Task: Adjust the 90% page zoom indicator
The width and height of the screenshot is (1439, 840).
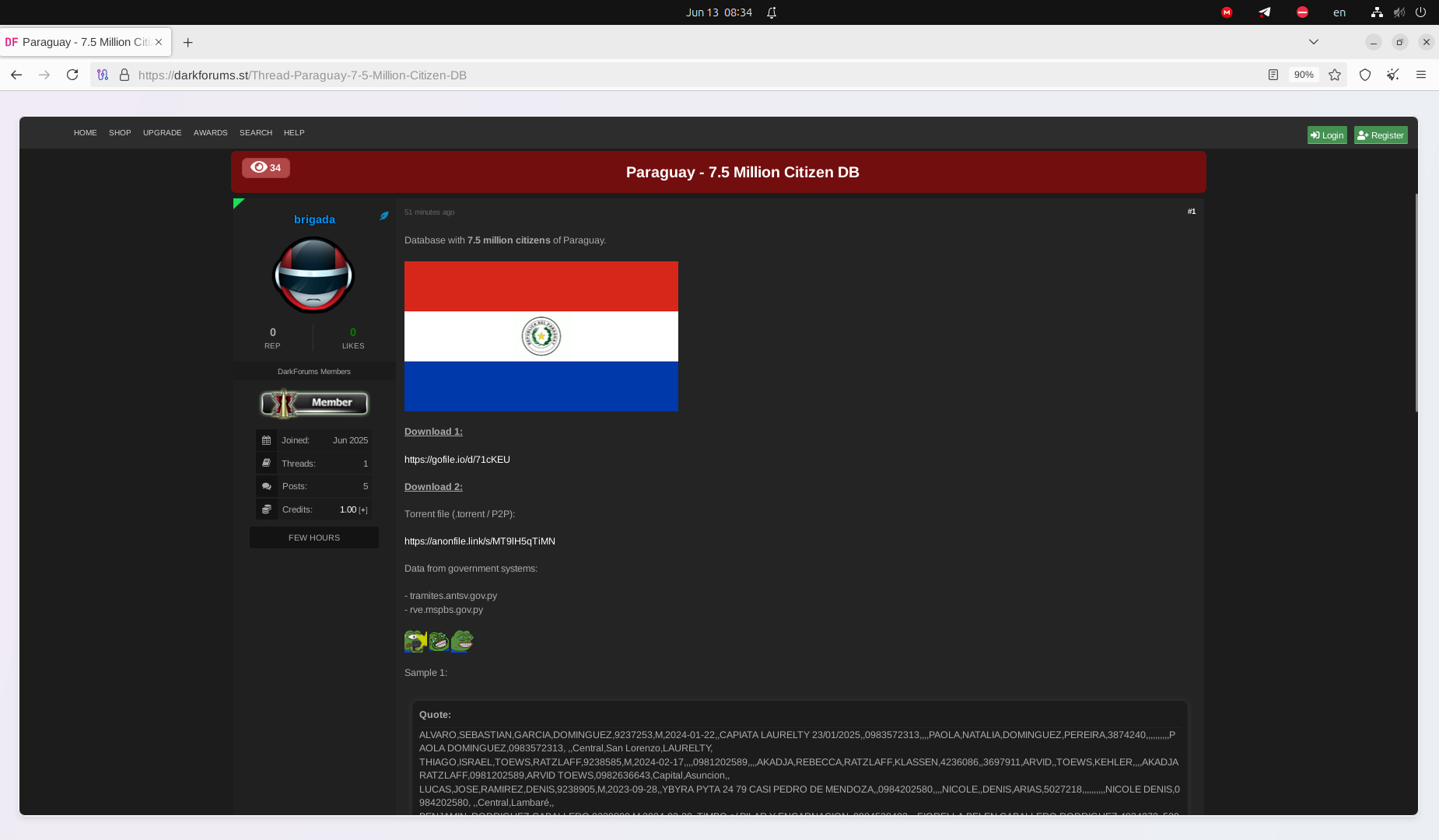Action: 1304,75
